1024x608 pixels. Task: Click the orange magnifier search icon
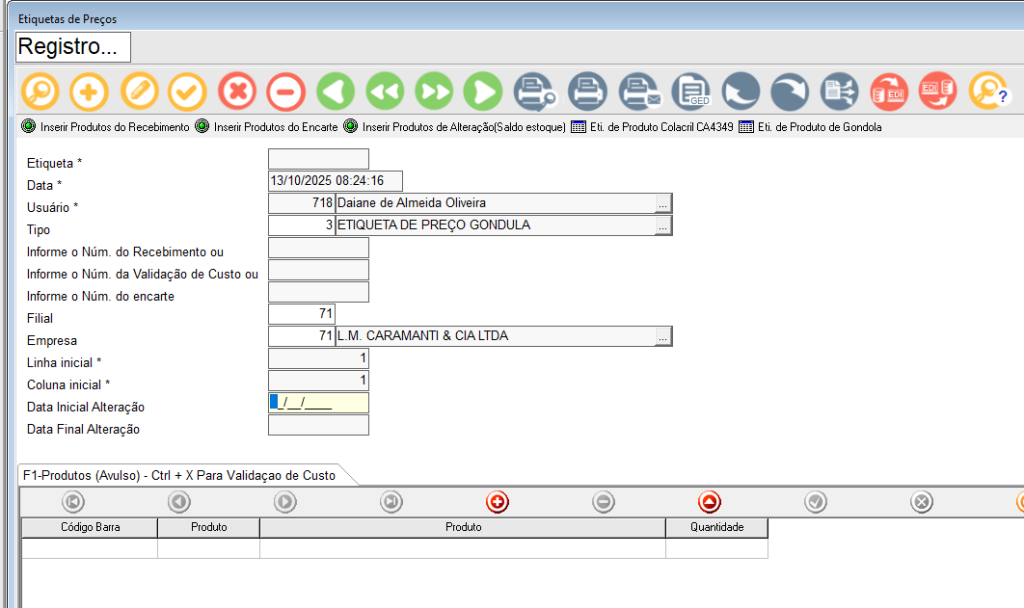[40, 92]
